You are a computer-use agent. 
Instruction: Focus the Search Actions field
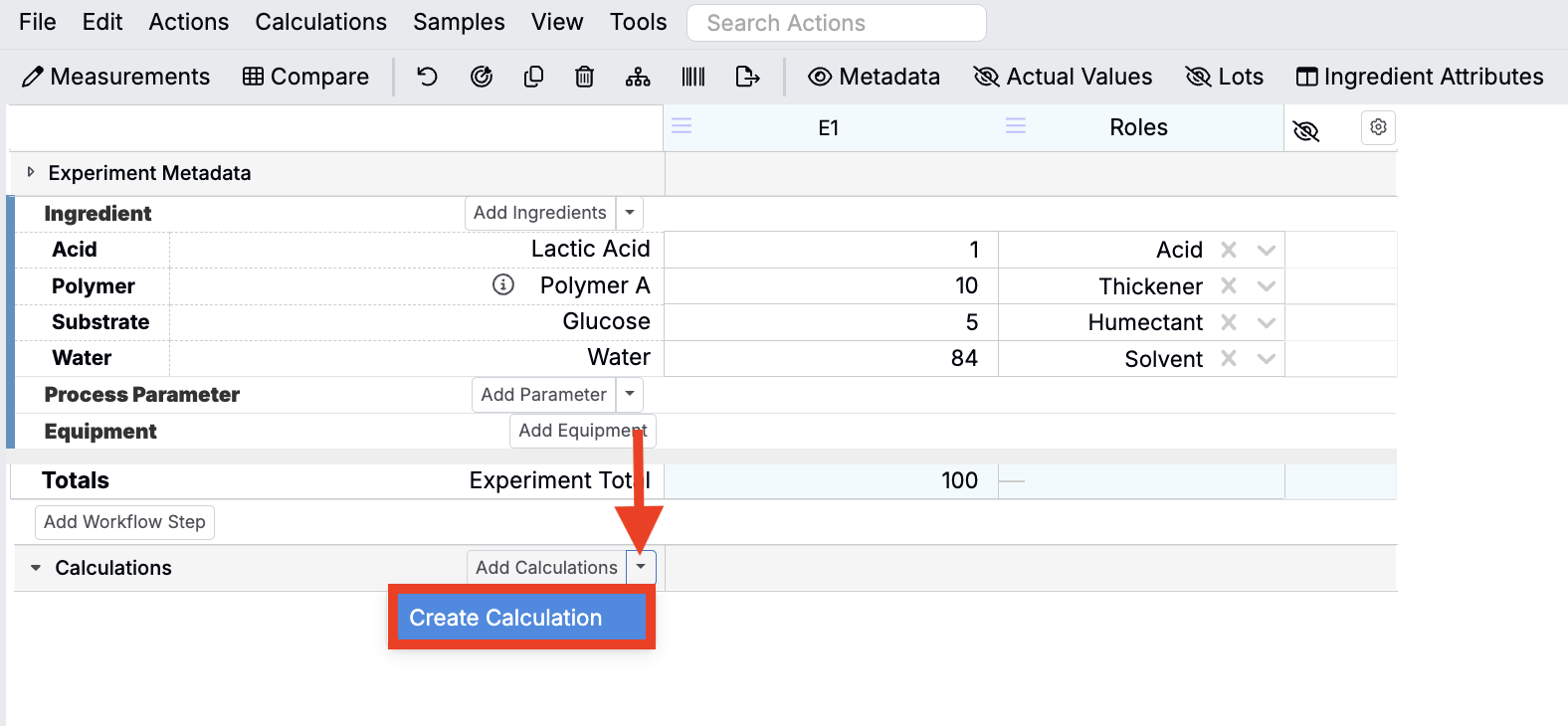837,23
